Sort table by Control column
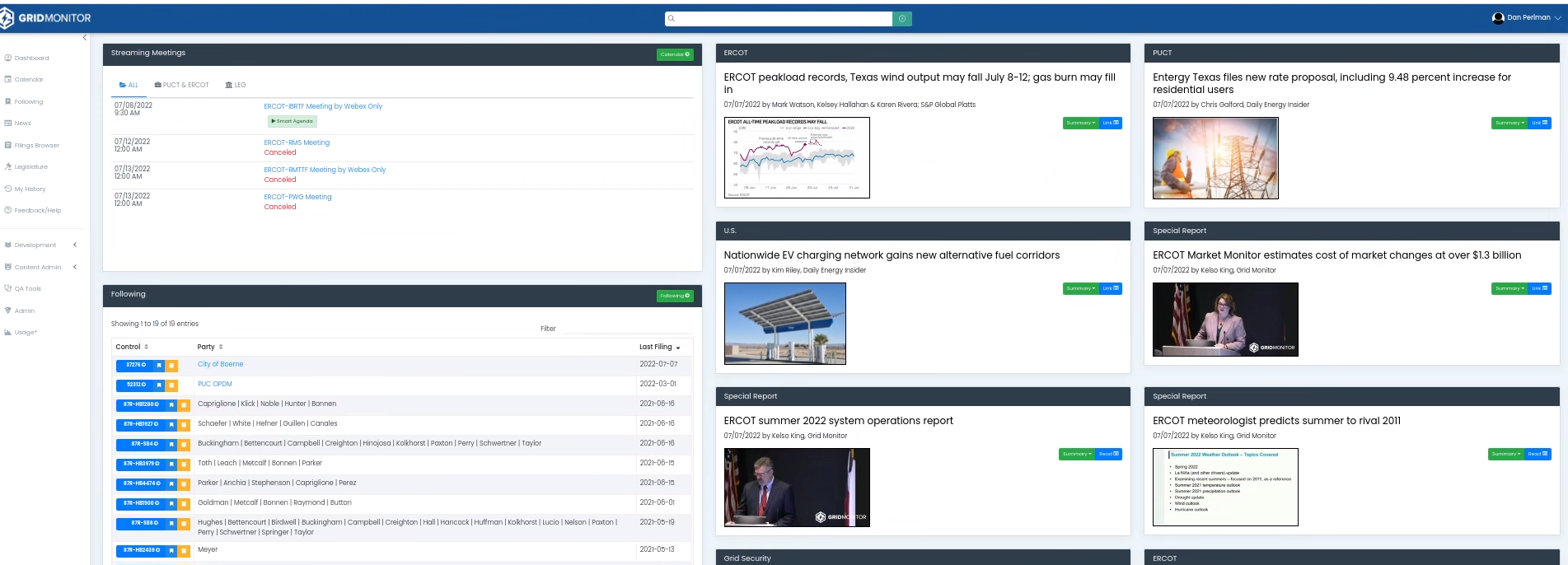 pyautogui.click(x=132, y=347)
